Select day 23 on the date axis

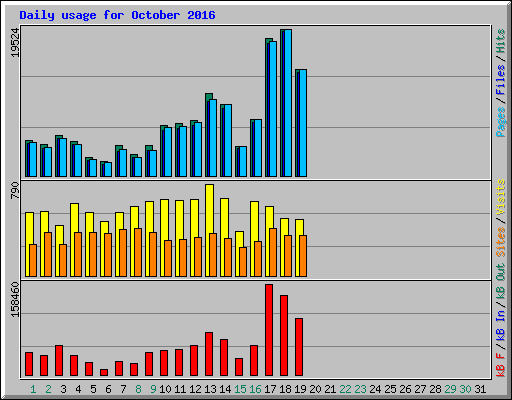(360, 389)
